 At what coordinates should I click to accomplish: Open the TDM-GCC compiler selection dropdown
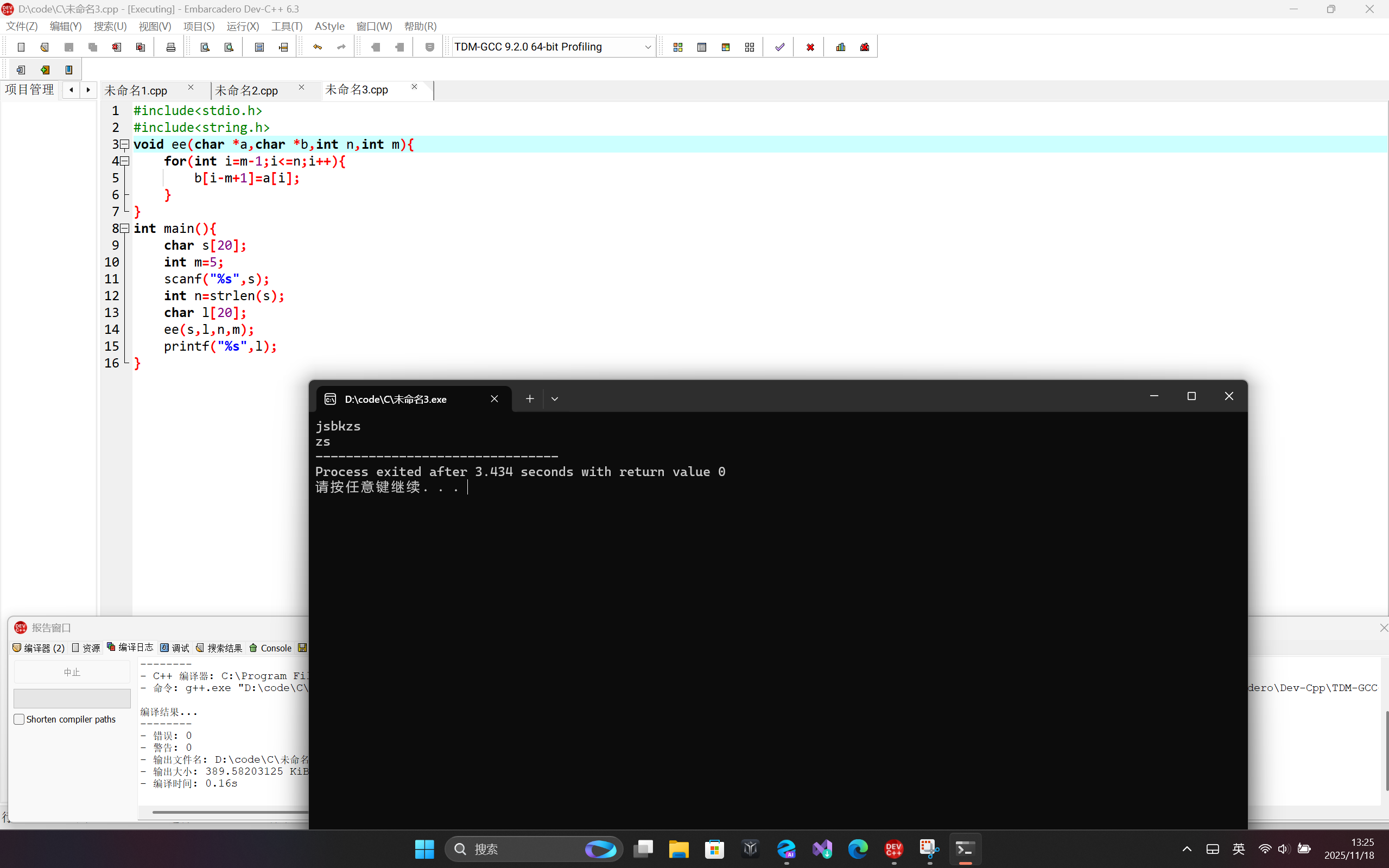click(648, 47)
